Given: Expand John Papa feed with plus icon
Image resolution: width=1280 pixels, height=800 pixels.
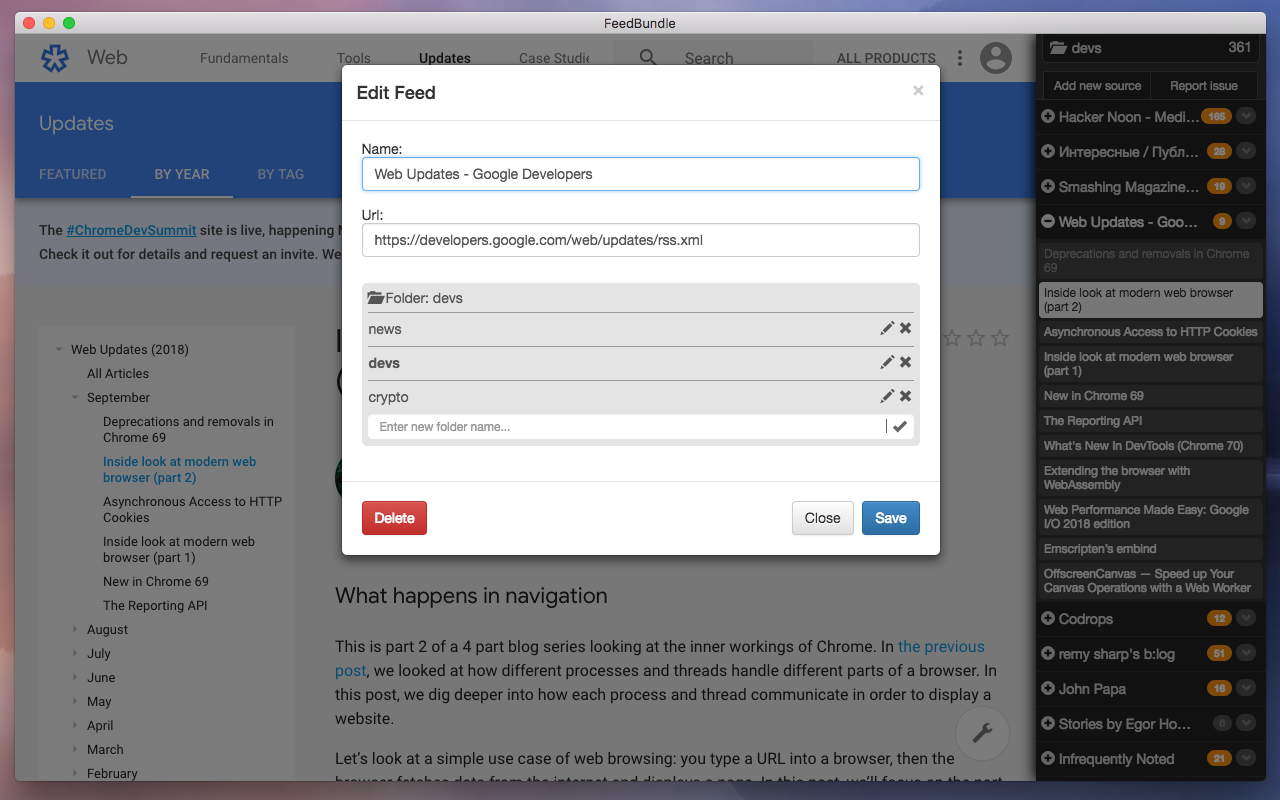Looking at the screenshot, I should (x=1048, y=689).
